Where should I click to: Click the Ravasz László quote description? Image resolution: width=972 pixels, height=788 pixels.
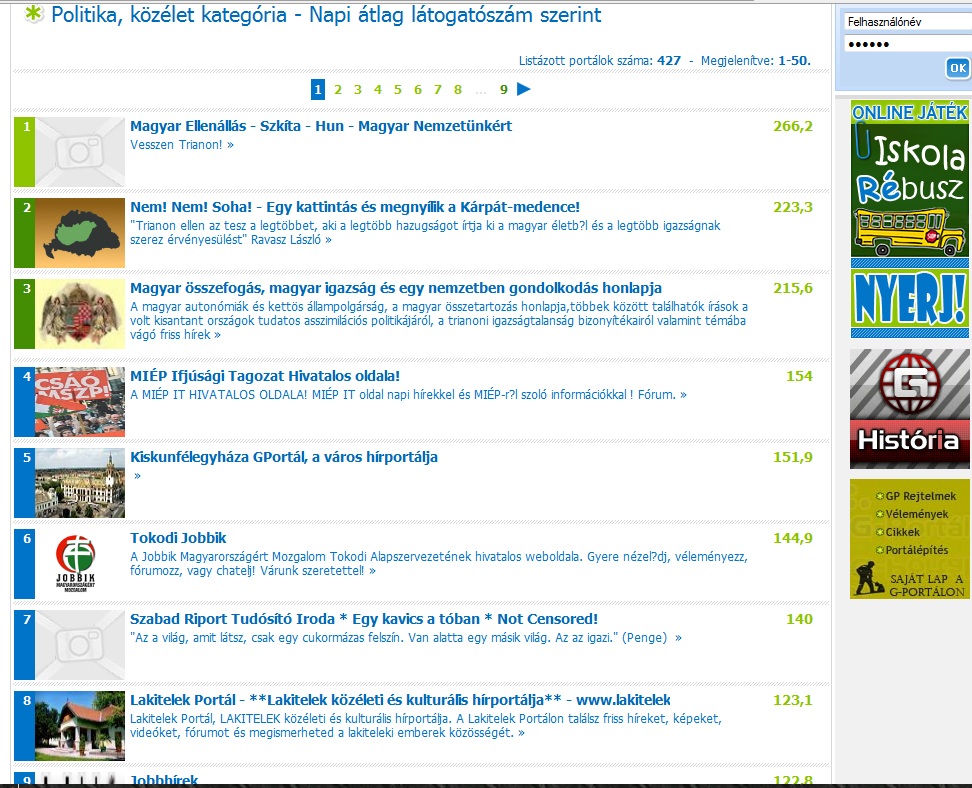point(425,232)
